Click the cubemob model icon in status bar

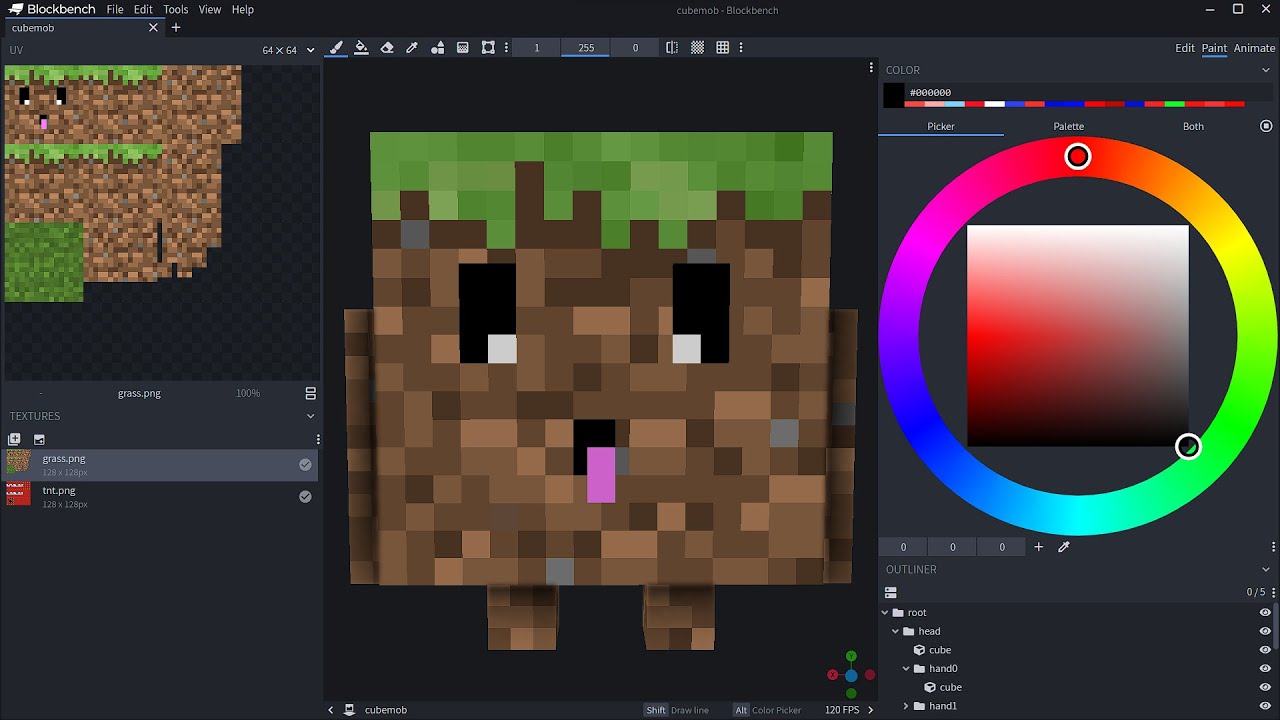(x=350, y=710)
